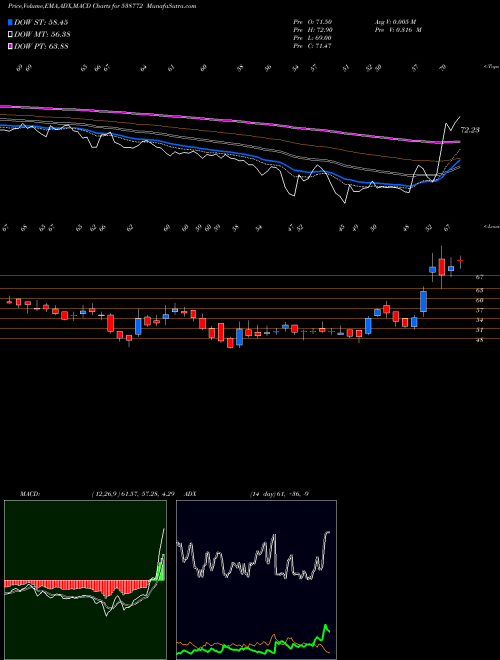Select the DOW PT legend label
500x660 pixels.
pyautogui.click(x=41, y=46)
